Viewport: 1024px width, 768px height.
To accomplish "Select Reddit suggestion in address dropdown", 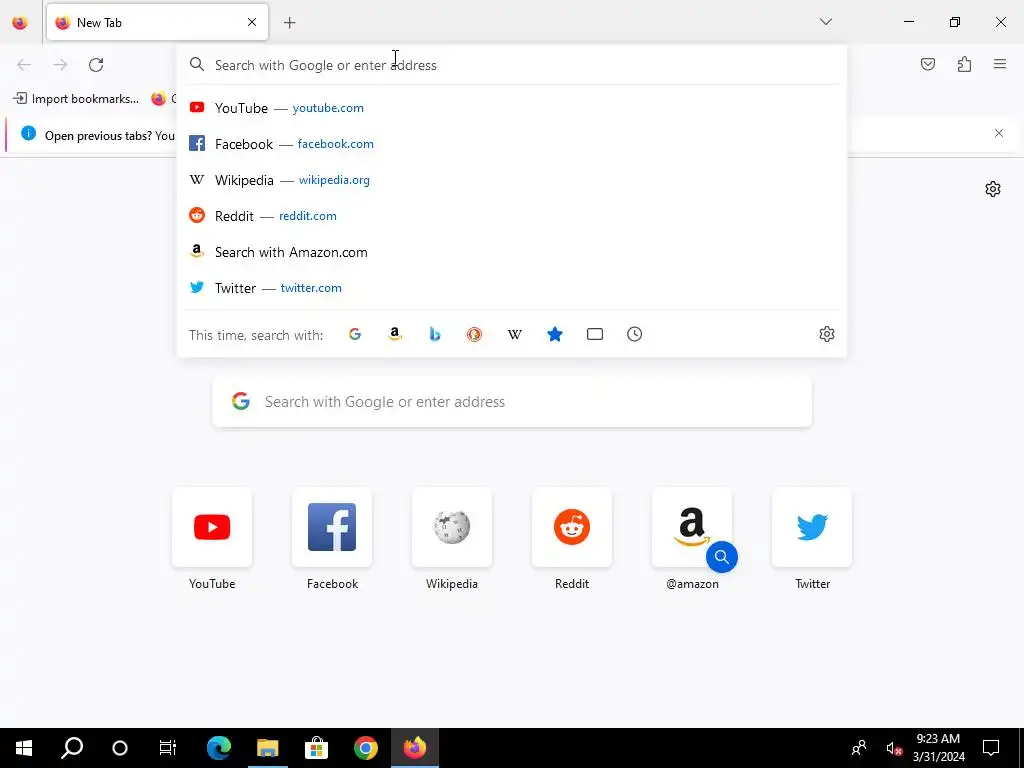I will click(511, 216).
